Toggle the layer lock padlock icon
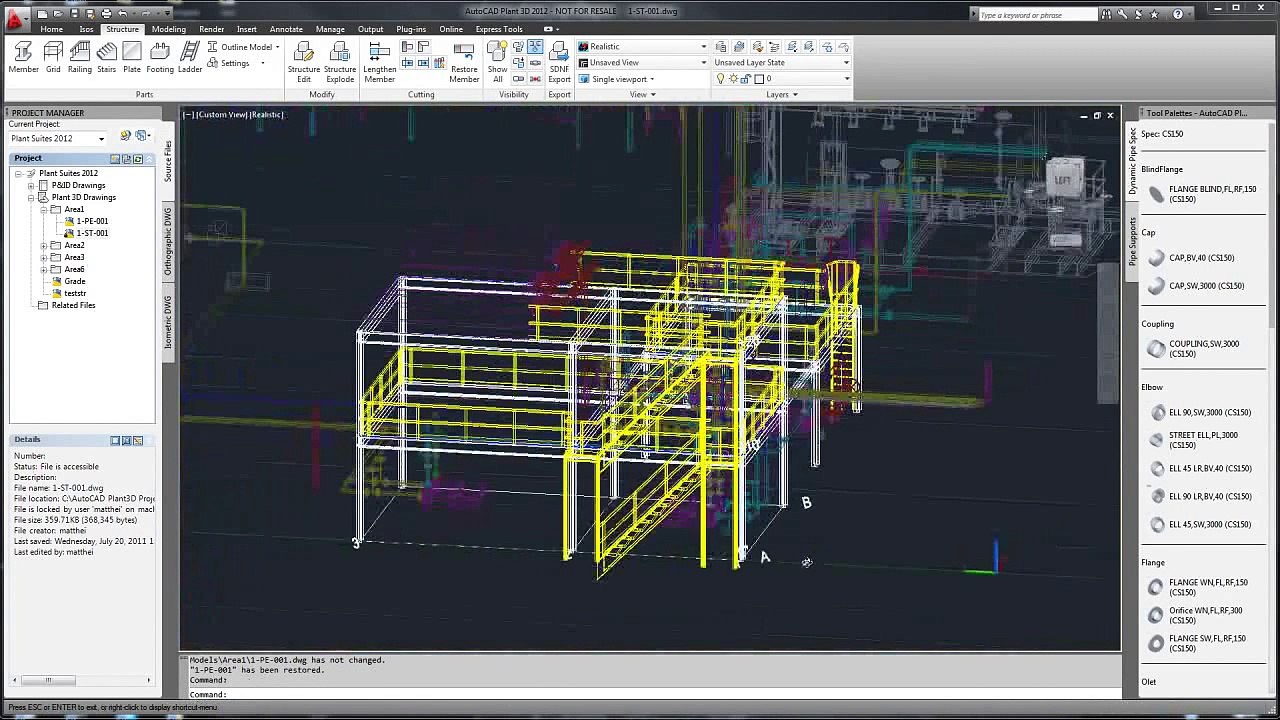The width and height of the screenshot is (1280, 720). pyautogui.click(x=745, y=78)
